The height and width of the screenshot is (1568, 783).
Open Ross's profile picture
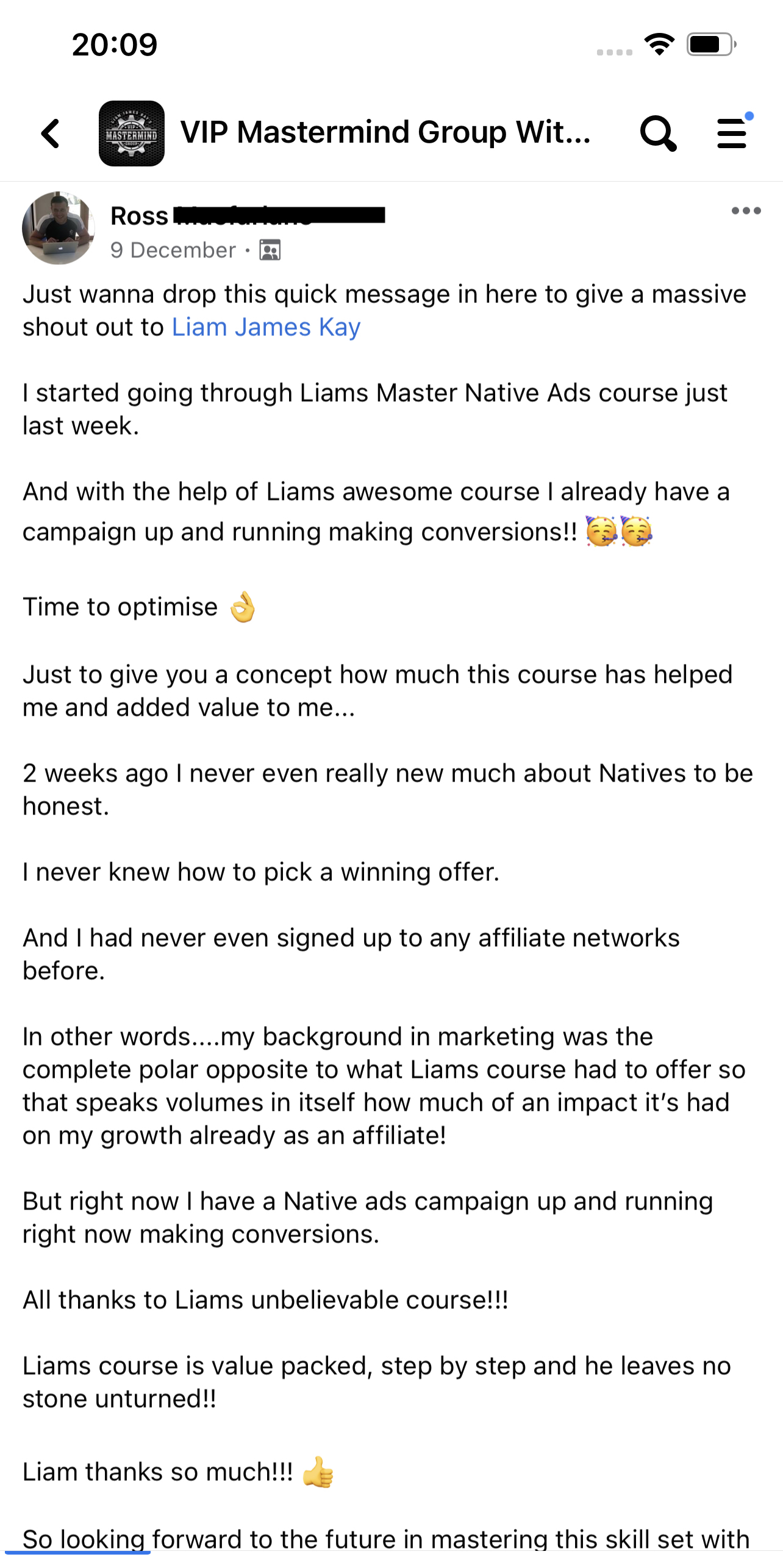[x=59, y=228]
